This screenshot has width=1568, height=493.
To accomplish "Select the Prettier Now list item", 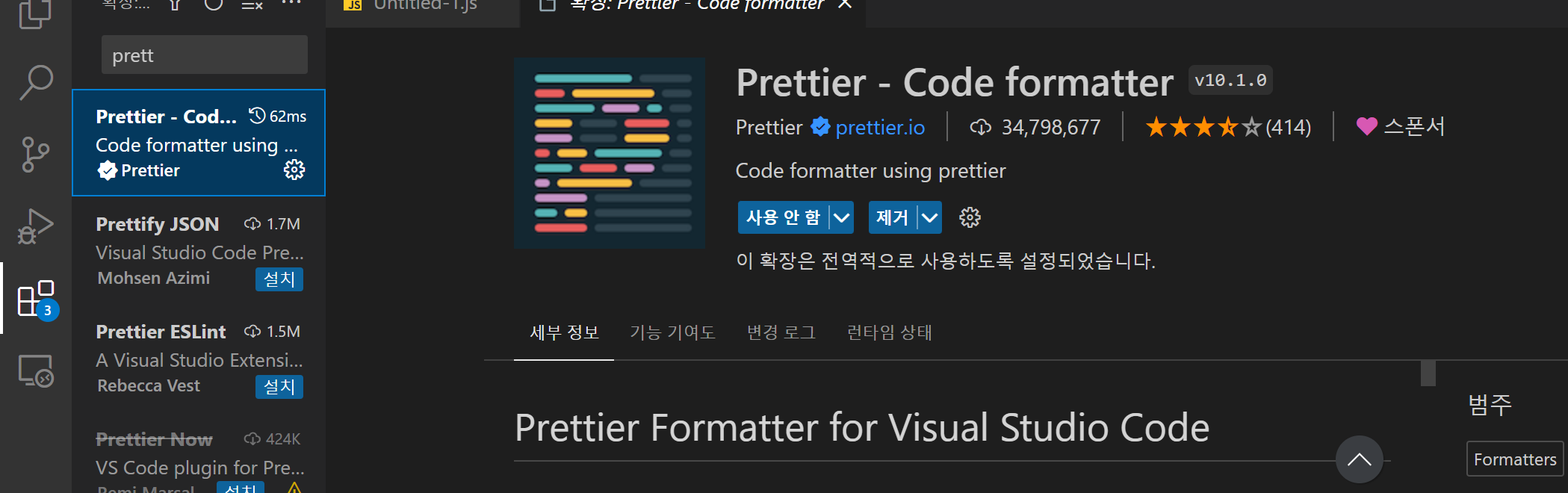I will (x=199, y=453).
